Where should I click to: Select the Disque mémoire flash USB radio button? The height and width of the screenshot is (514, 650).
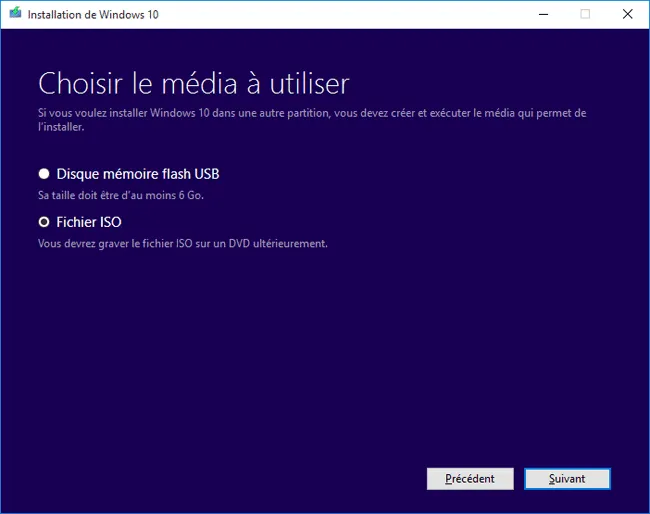coord(44,174)
